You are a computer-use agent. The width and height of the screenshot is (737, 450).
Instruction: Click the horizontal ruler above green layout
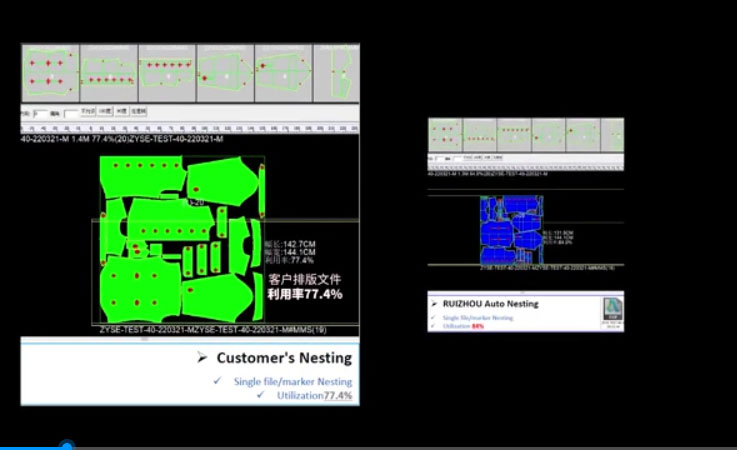pos(190,129)
